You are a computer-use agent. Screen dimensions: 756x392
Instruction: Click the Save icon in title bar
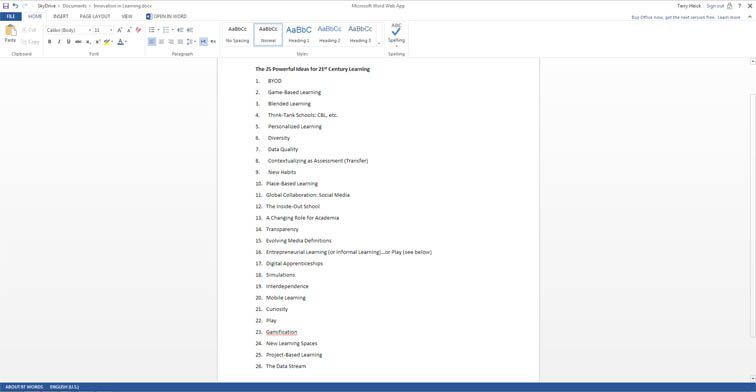tap(6, 6)
